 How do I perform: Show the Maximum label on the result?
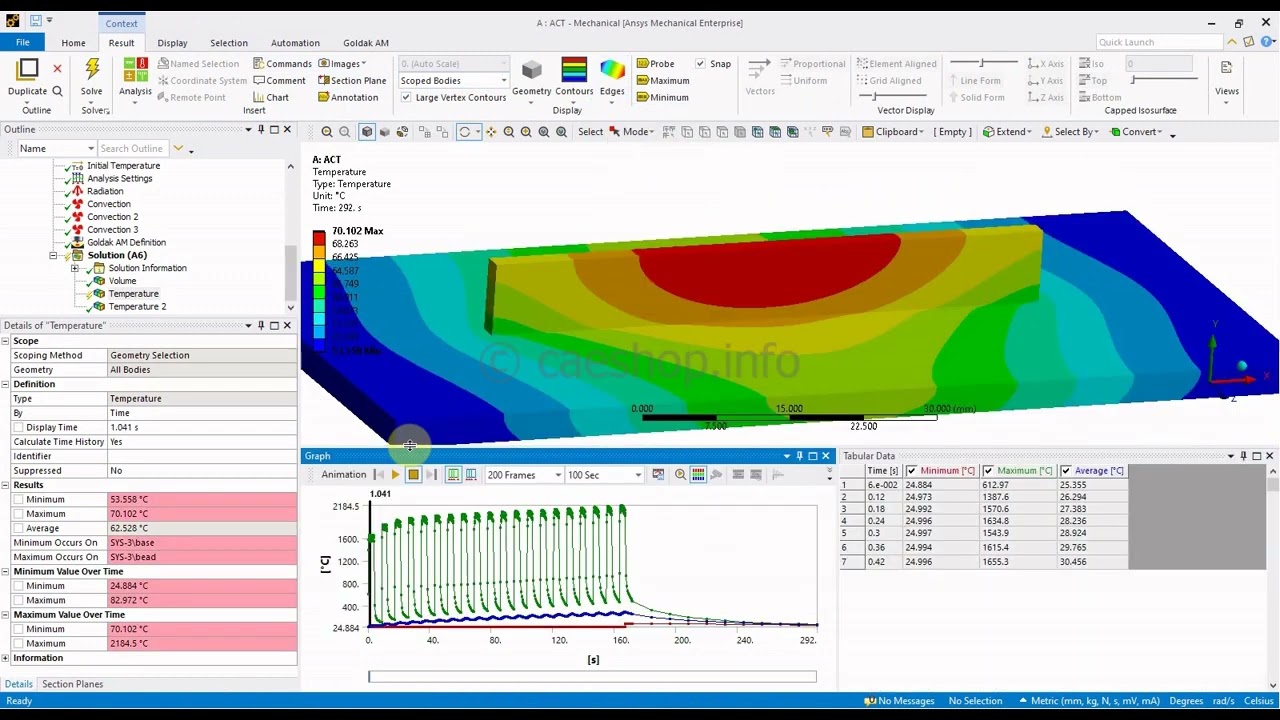662,80
